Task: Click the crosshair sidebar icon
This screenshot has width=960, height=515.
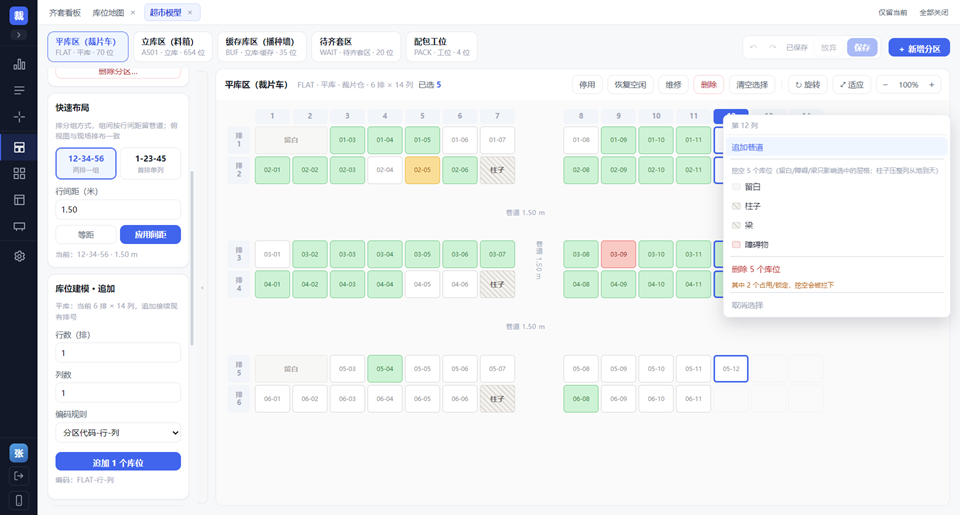Action: [19, 117]
